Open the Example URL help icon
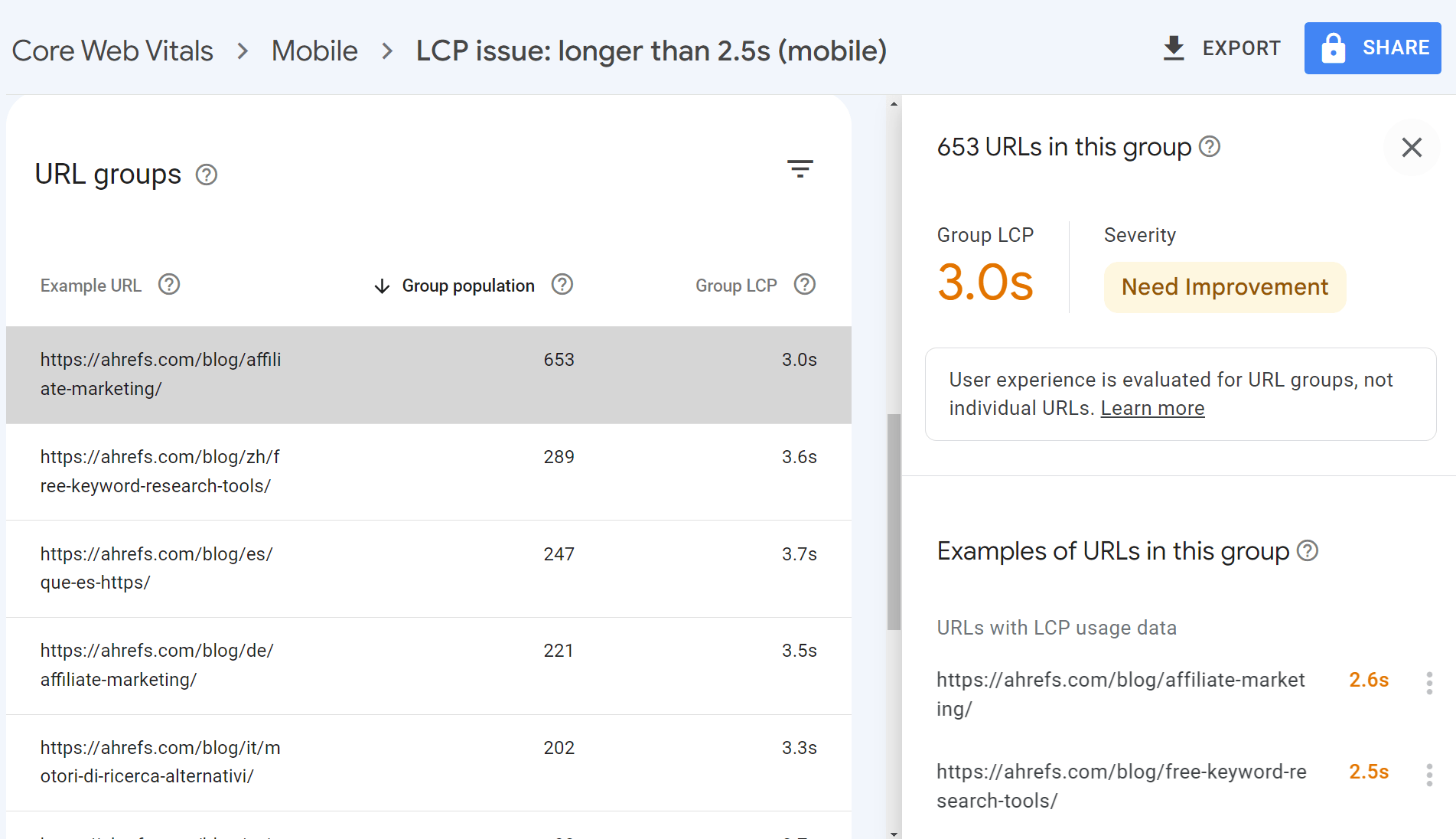Screen dimensions: 1456x839 click(168, 285)
